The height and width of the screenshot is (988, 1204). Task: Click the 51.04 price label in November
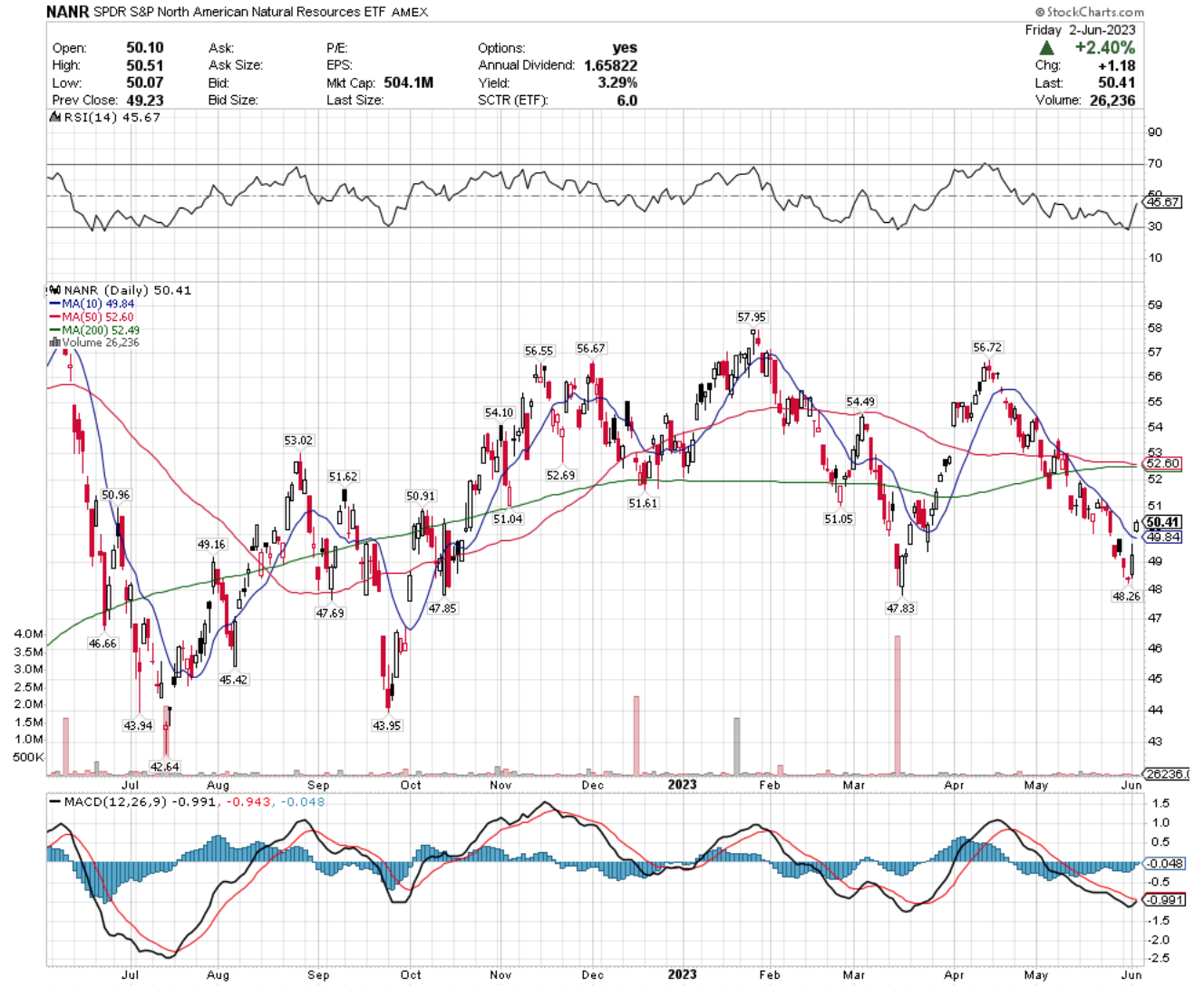point(508,519)
